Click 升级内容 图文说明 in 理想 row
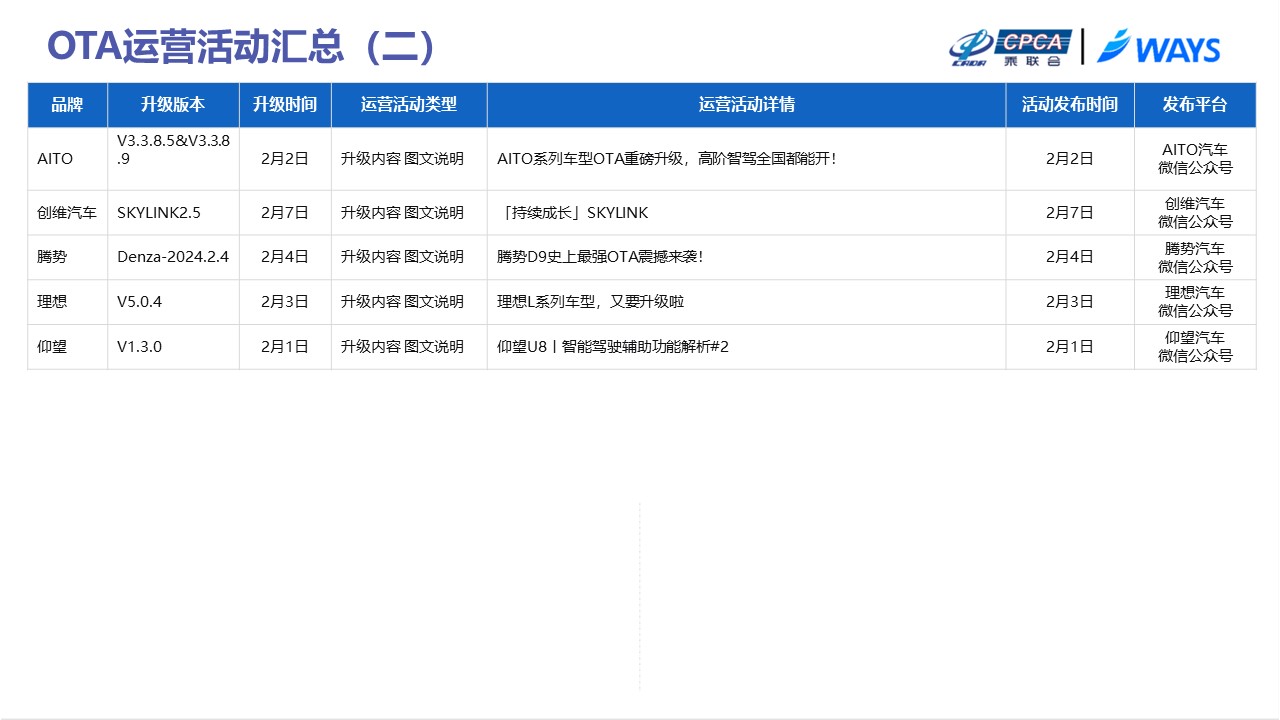 tap(402, 302)
